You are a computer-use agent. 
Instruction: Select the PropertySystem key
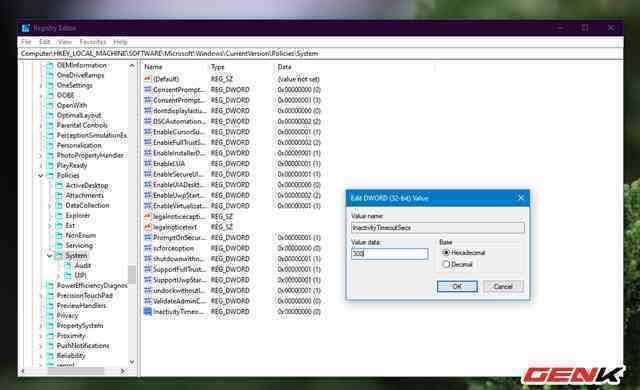[80, 326]
